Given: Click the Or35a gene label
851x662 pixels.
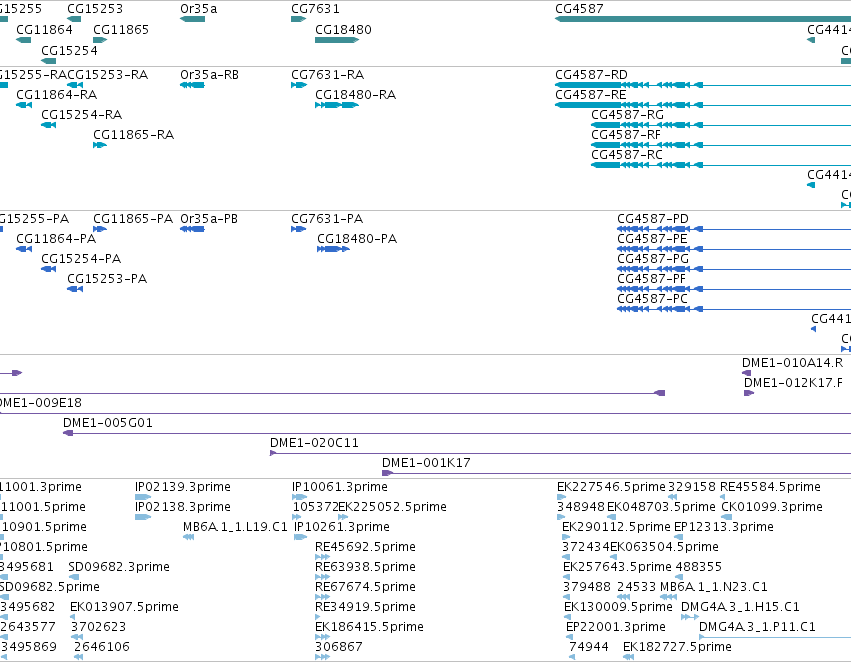Looking at the screenshot, I should point(198,9).
